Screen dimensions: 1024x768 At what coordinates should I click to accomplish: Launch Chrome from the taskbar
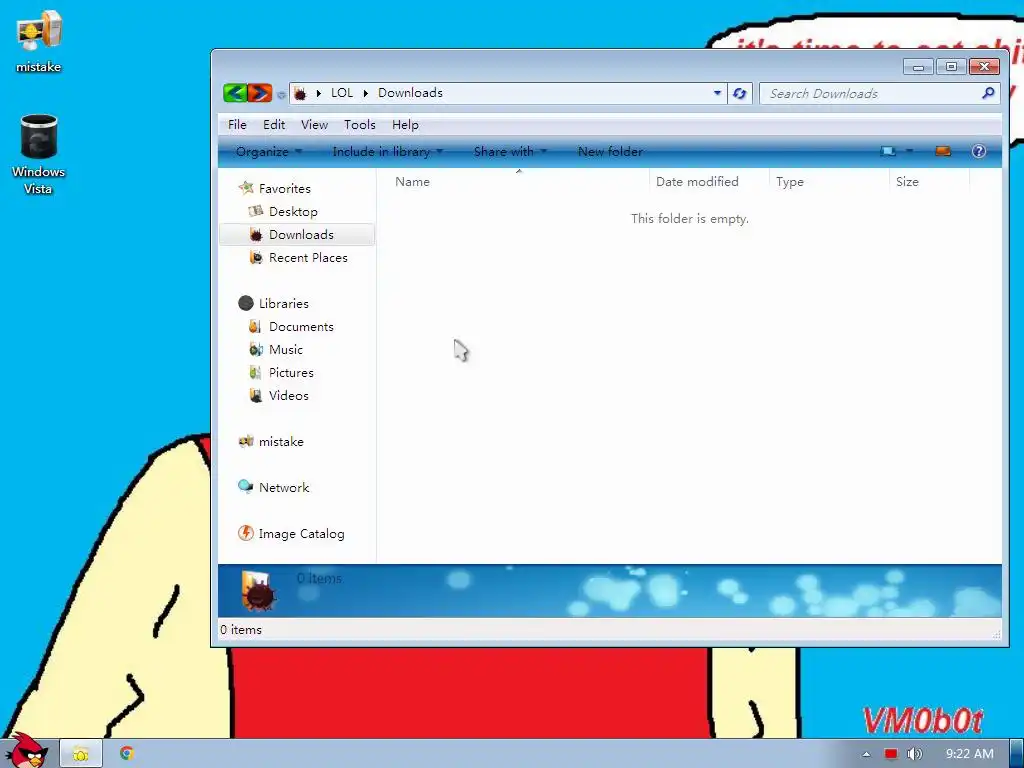[x=127, y=754]
